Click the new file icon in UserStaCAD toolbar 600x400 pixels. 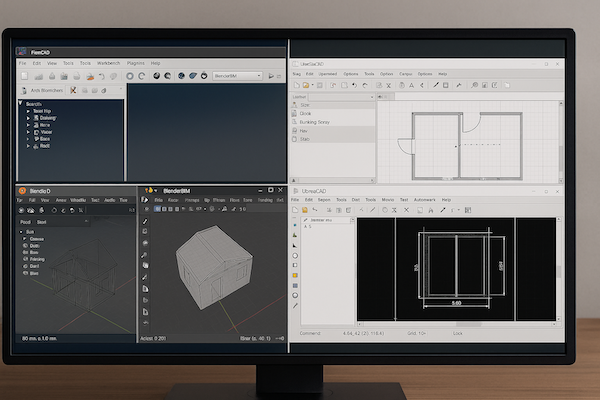pyautogui.click(x=297, y=85)
